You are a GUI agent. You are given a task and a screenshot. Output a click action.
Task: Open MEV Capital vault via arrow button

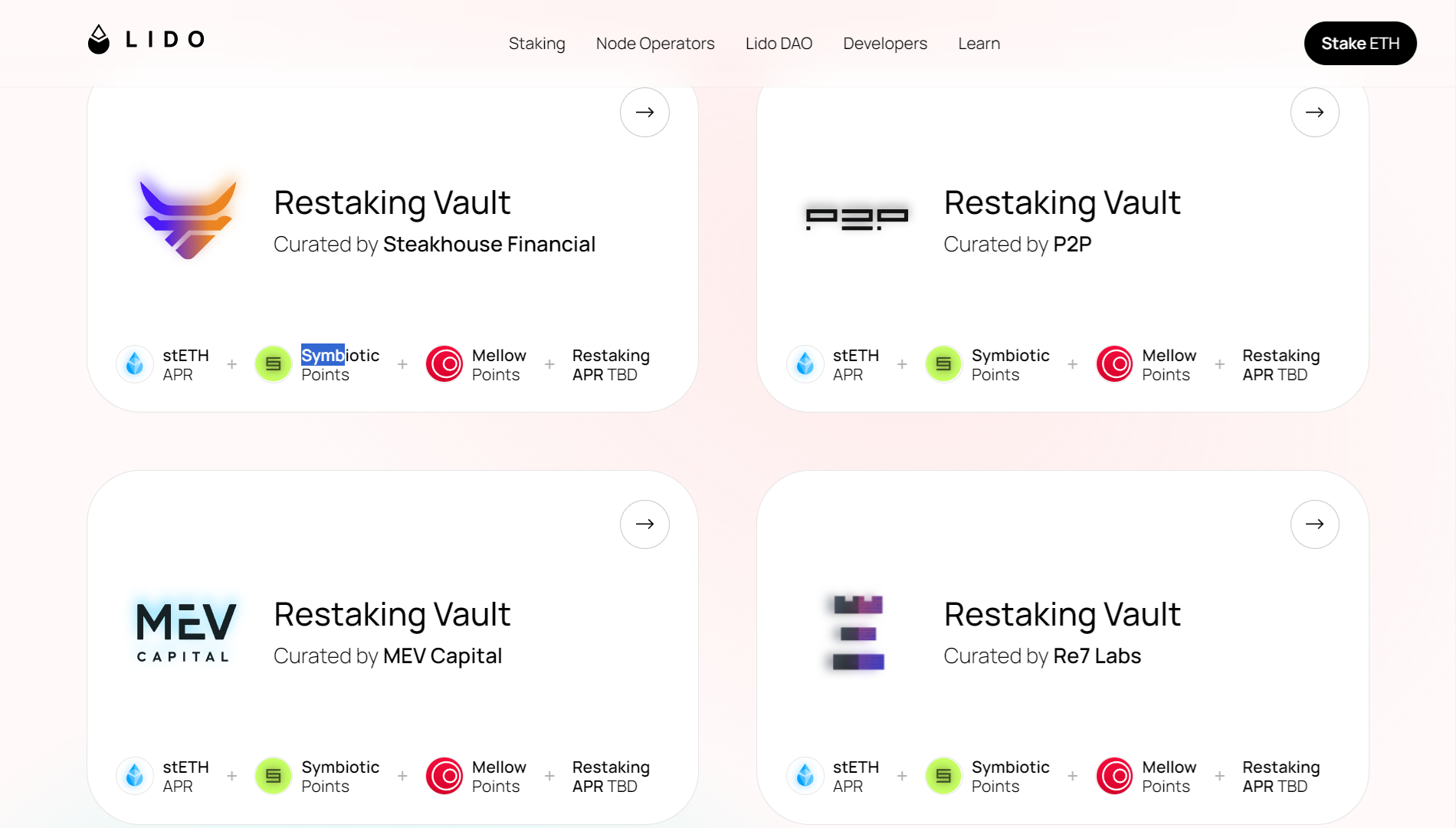644,524
